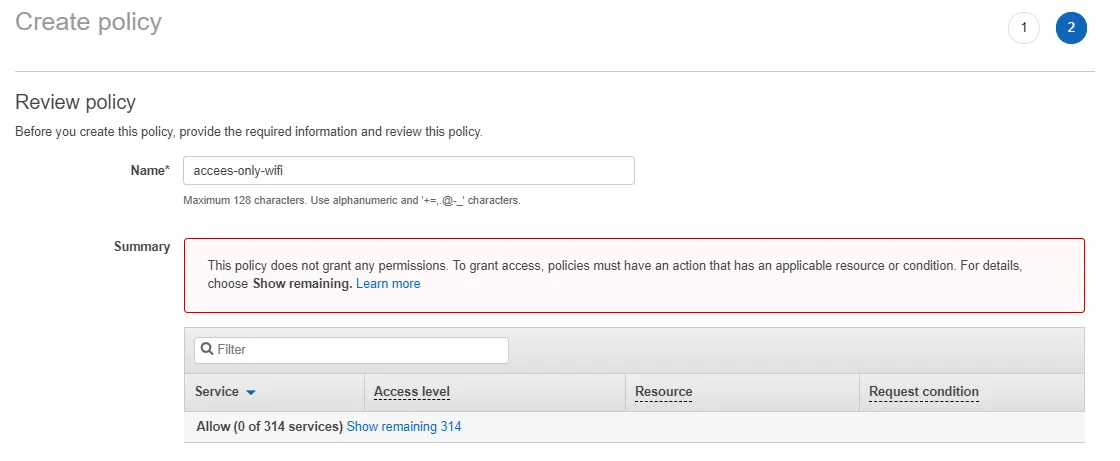Image resolution: width=1120 pixels, height=461 pixels.
Task: Click the step 1 circle indicator
Action: click(1023, 28)
